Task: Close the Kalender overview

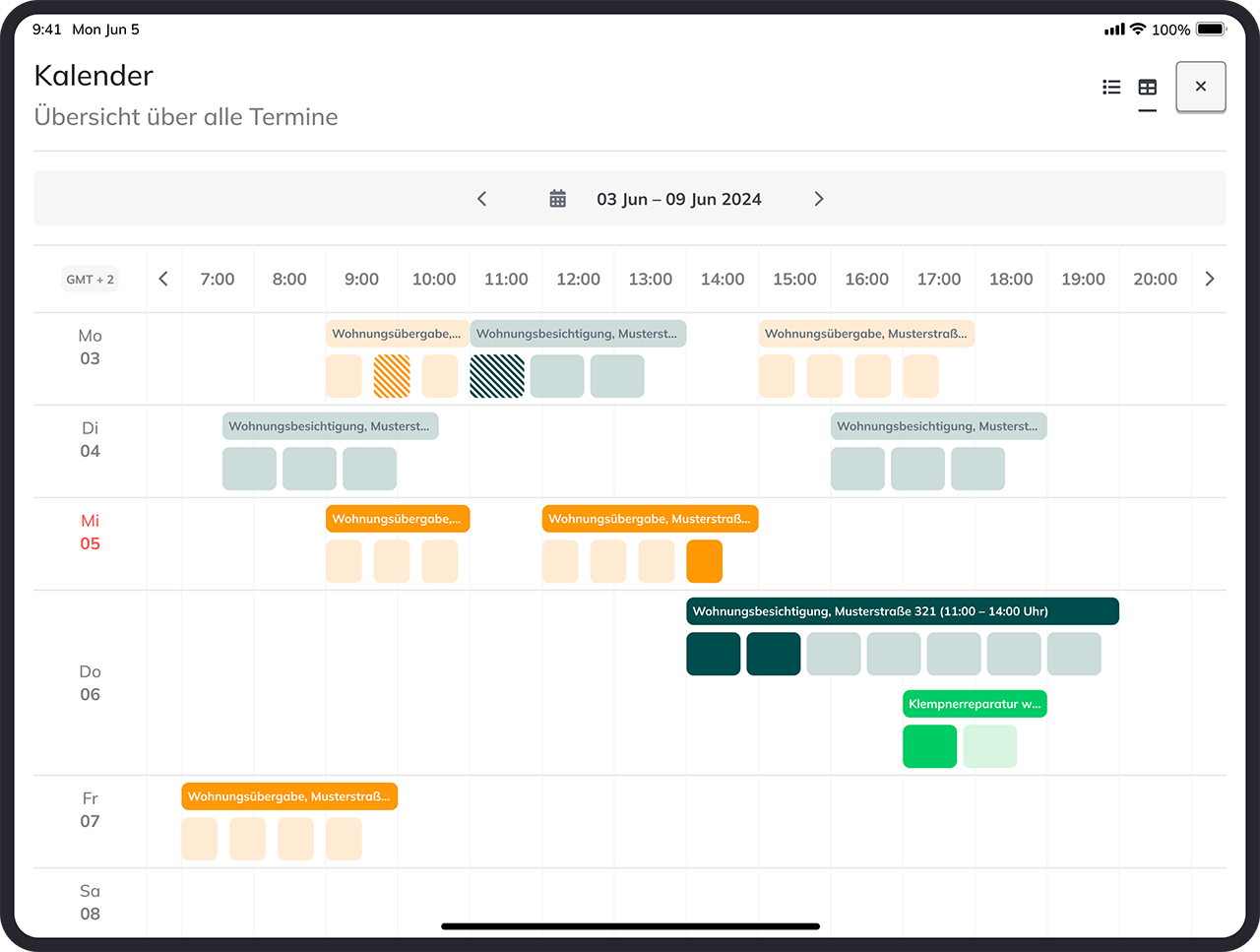Action: click(x=1200, y=87)
